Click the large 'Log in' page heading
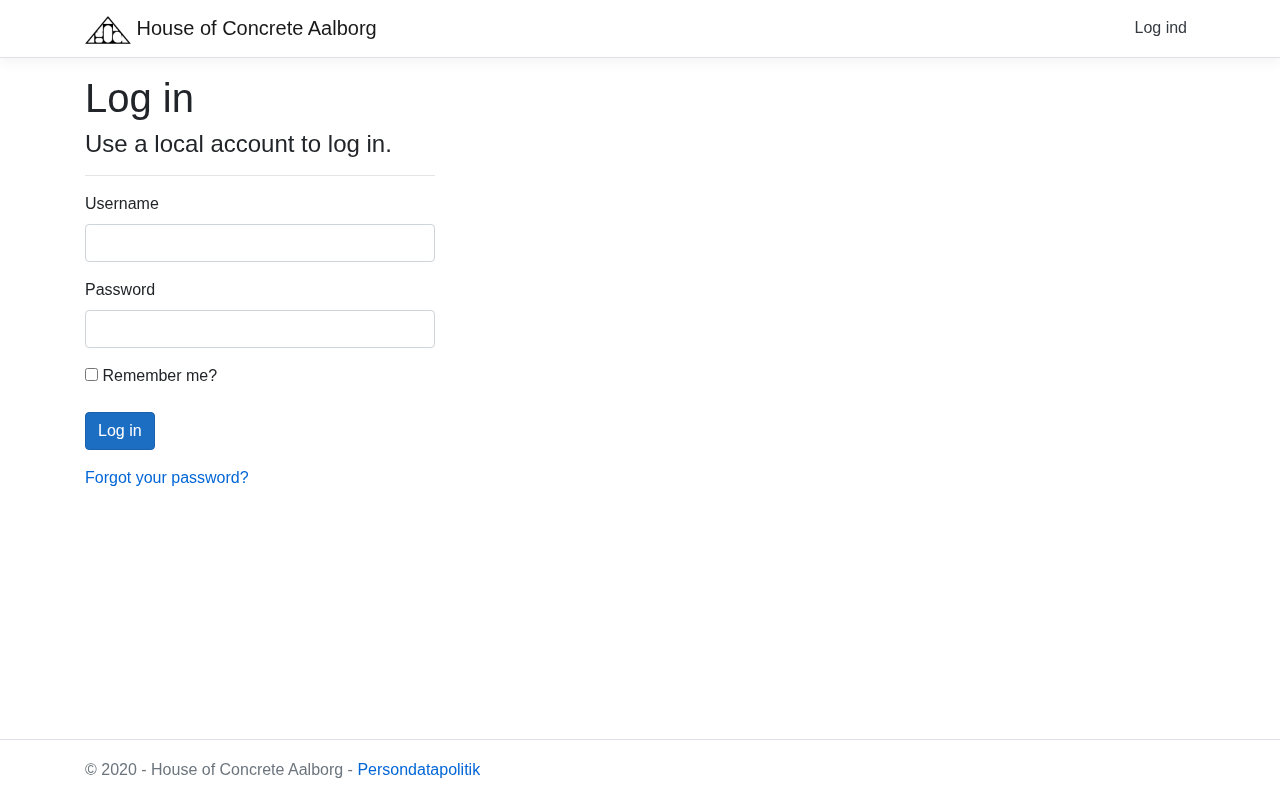Image resolution: width=1280 pixels, height=800 pixels. [x=139, y=98]
